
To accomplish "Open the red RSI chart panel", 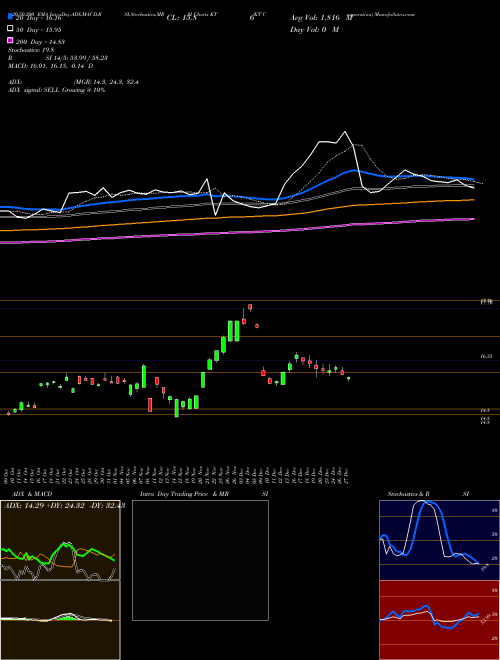I will (439, 620).
